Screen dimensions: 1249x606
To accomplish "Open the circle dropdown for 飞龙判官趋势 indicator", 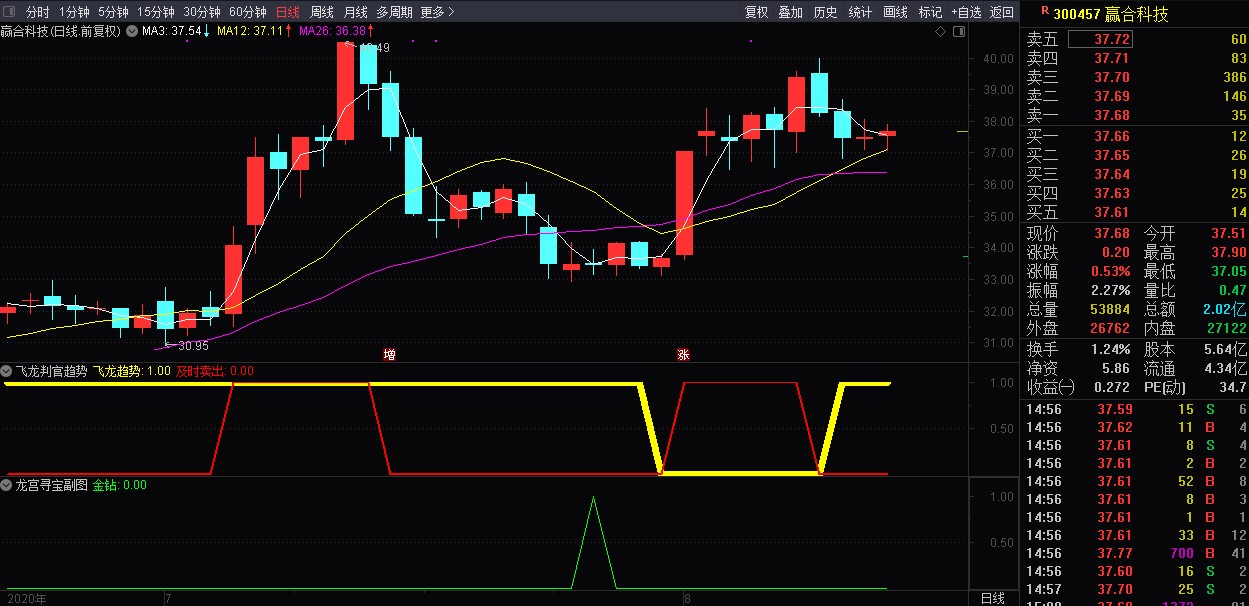I will click(x=7, y=371).
